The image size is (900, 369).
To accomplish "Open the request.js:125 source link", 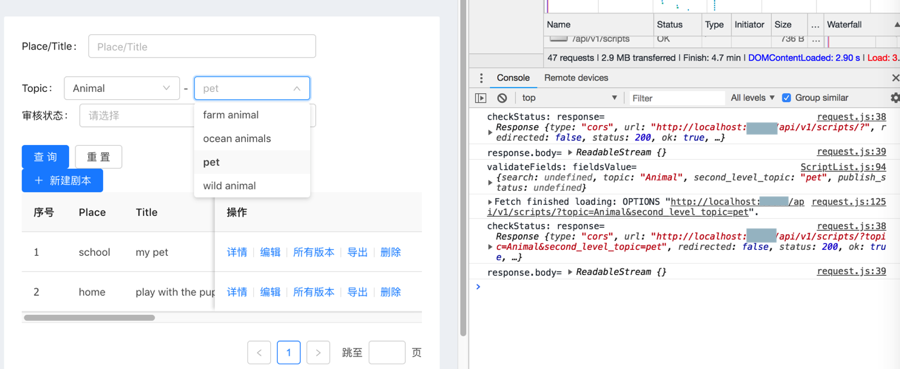I will coord(848,202).
